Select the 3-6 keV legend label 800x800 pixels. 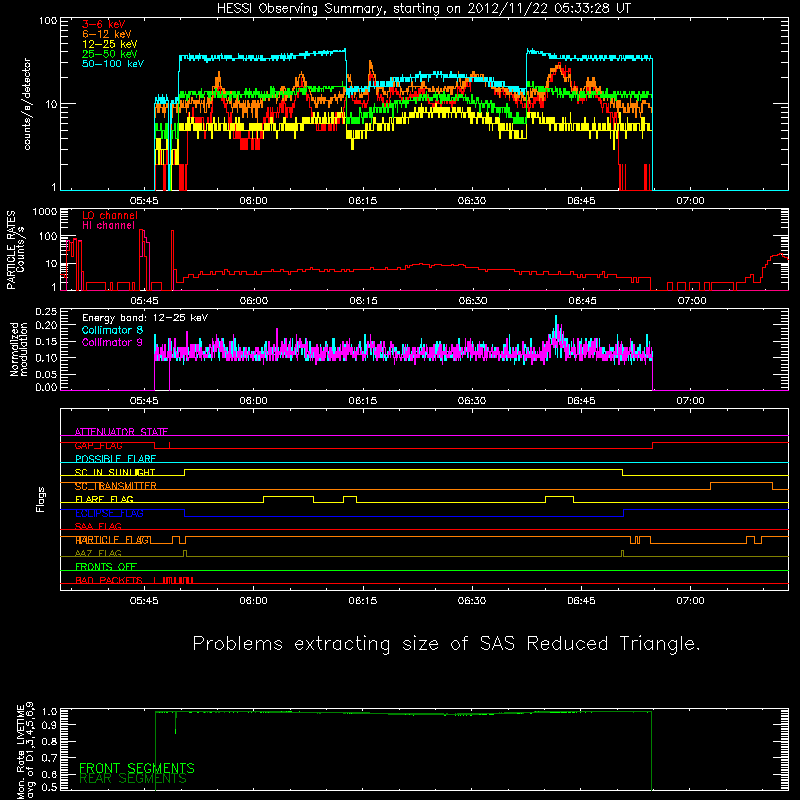[104, 24]
